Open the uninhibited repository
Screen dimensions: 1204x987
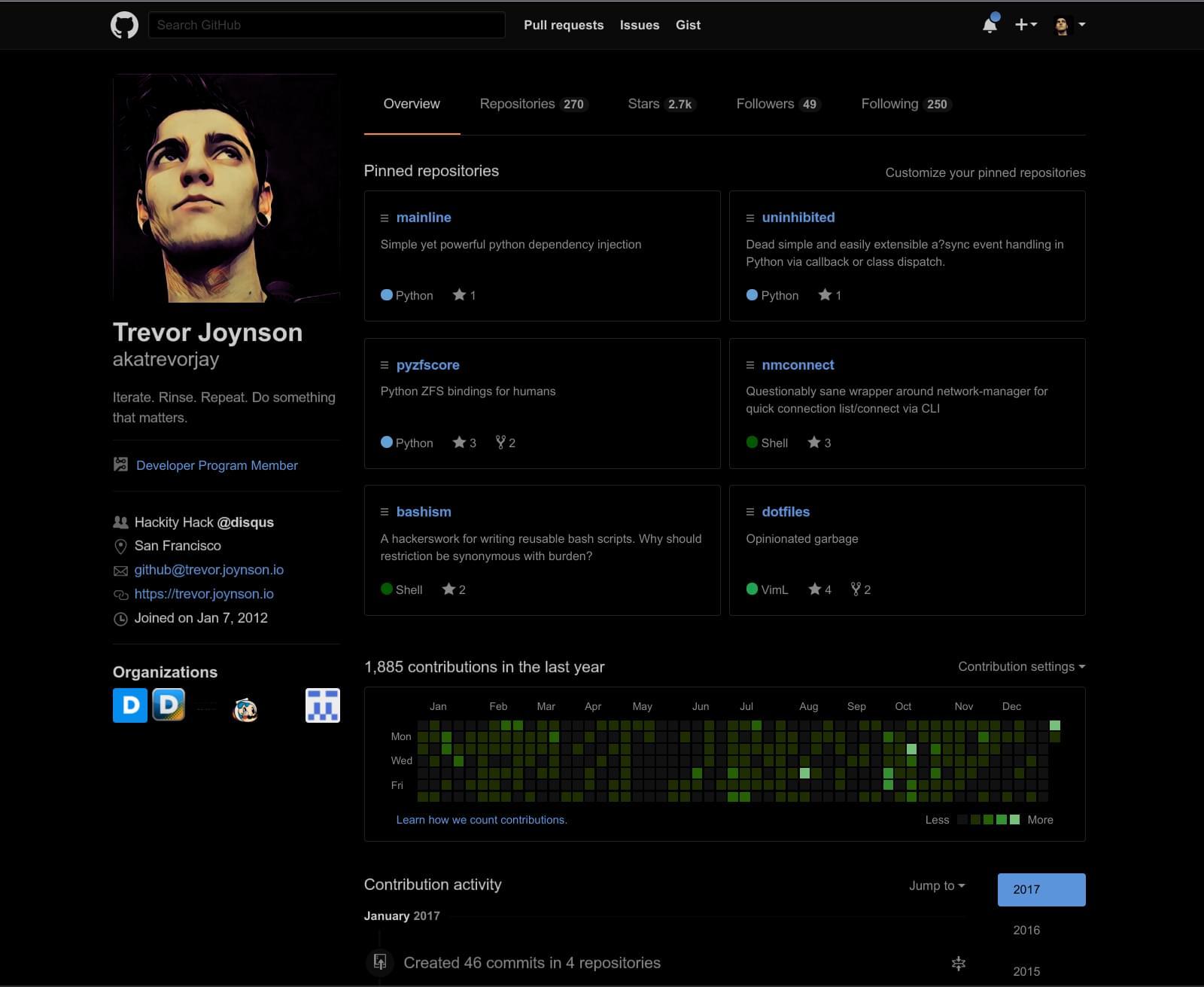[x=798, y=218]
